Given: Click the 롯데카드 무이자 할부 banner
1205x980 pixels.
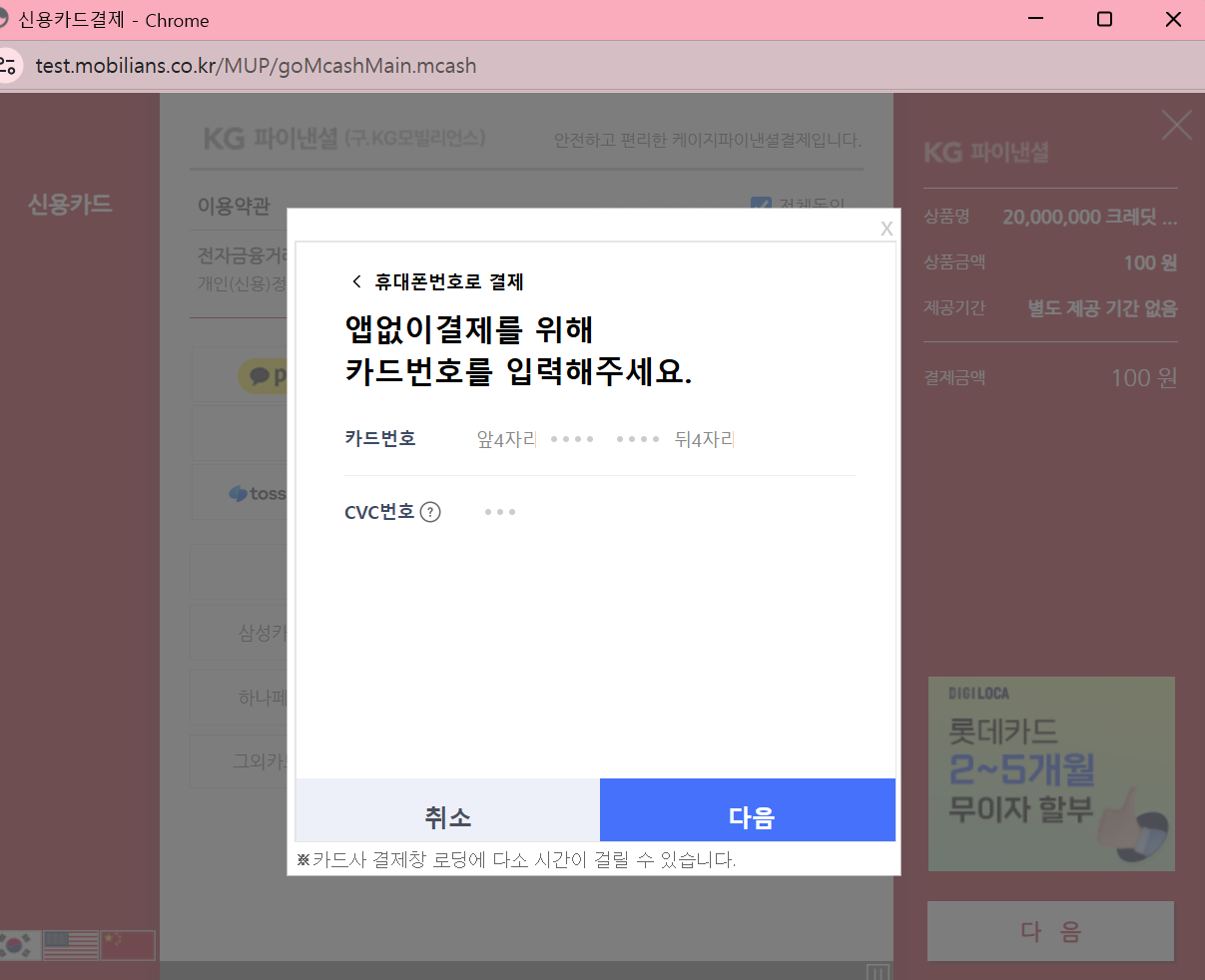Looking at the screenshot, I should [1051, 774].
